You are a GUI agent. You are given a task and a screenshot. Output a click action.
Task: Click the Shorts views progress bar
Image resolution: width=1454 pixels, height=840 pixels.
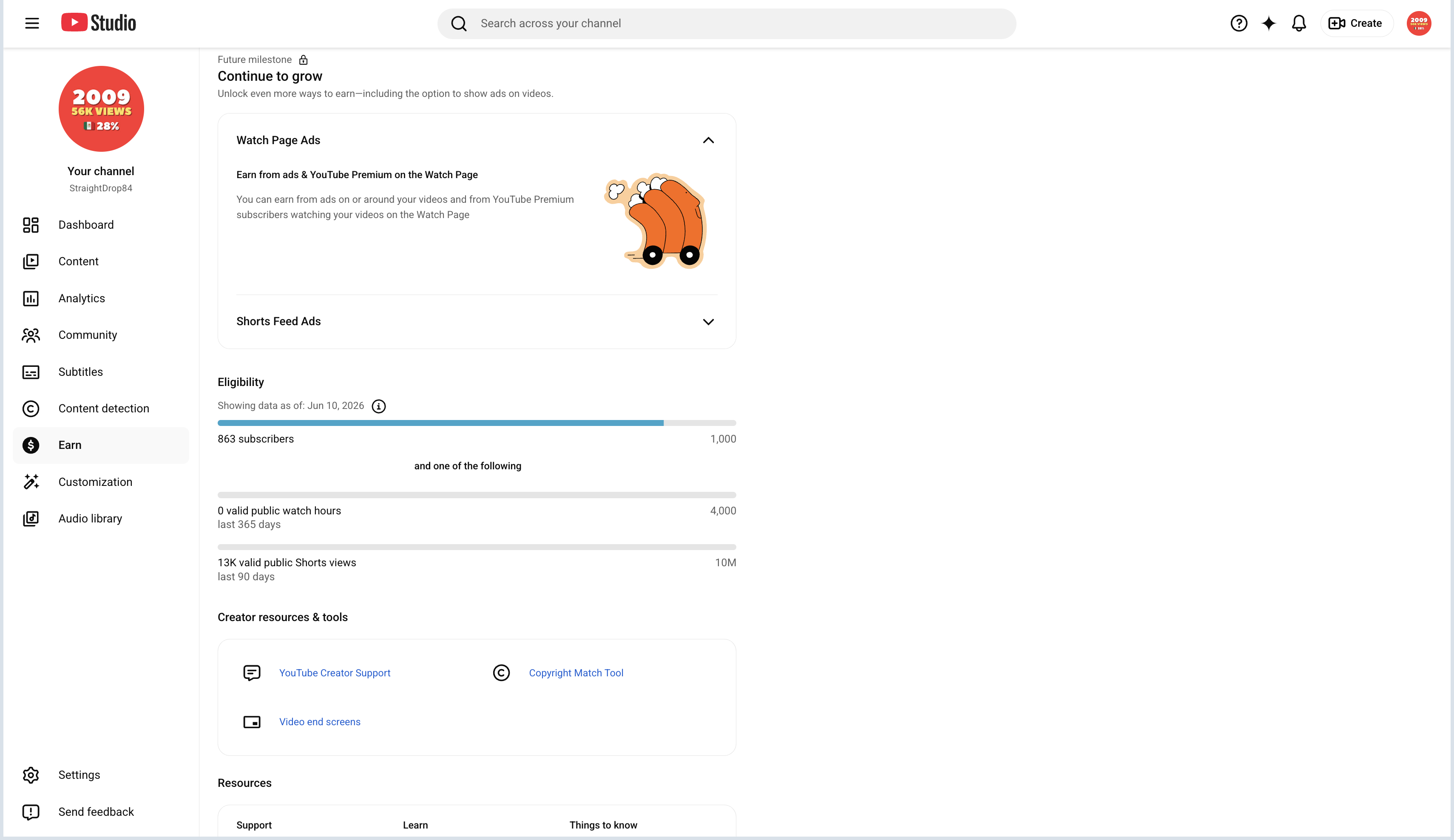click(x=477, y=547)
